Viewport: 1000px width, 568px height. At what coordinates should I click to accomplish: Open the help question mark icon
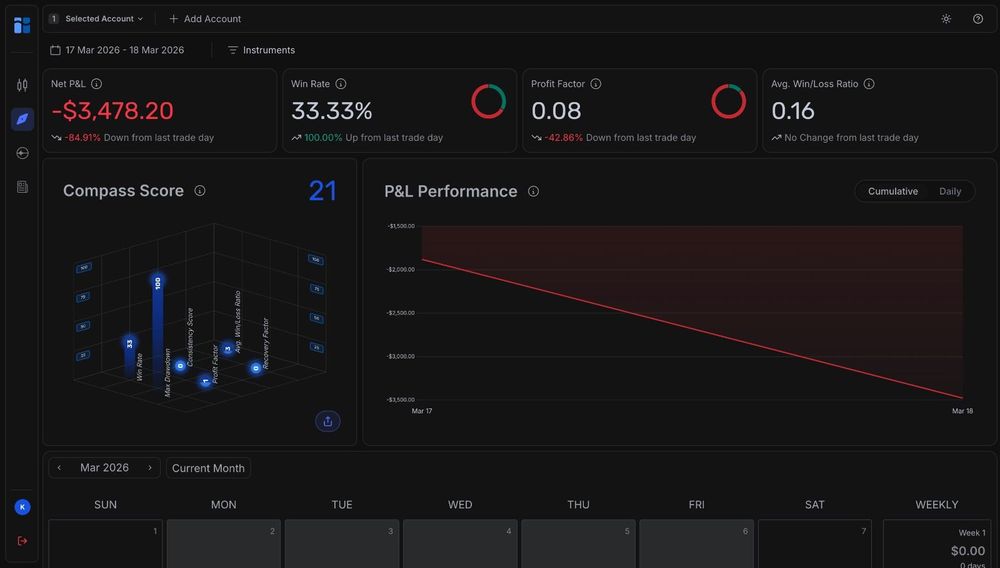point(977,19)
